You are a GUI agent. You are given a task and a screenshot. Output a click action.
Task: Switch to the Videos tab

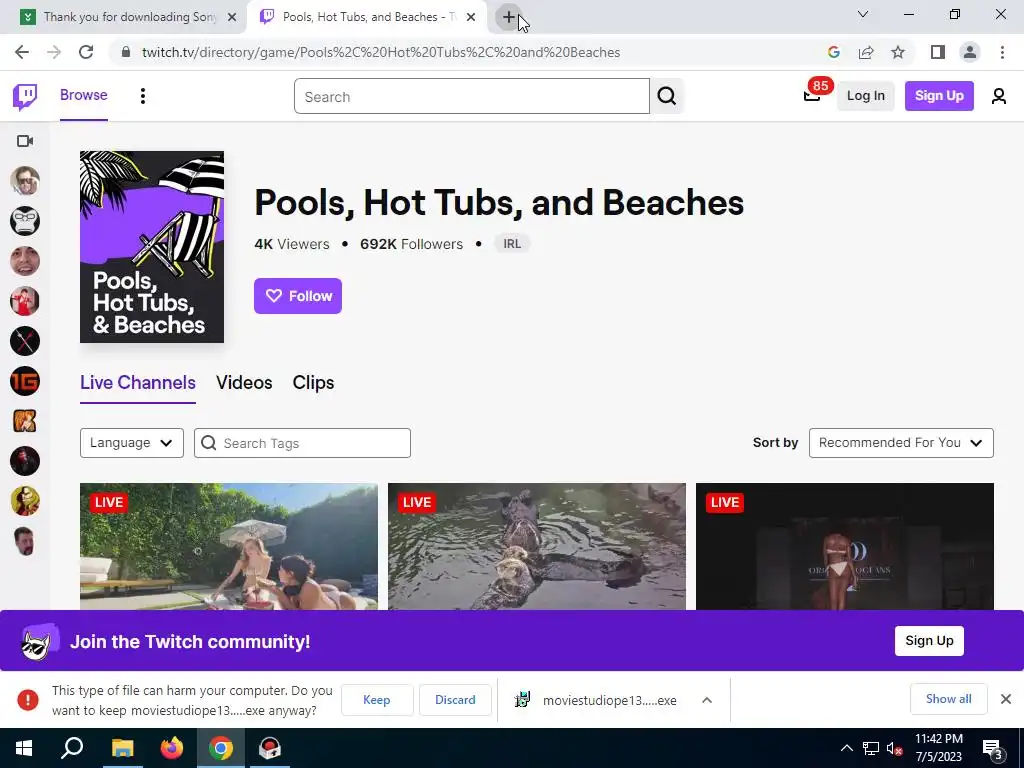[244, 383]
